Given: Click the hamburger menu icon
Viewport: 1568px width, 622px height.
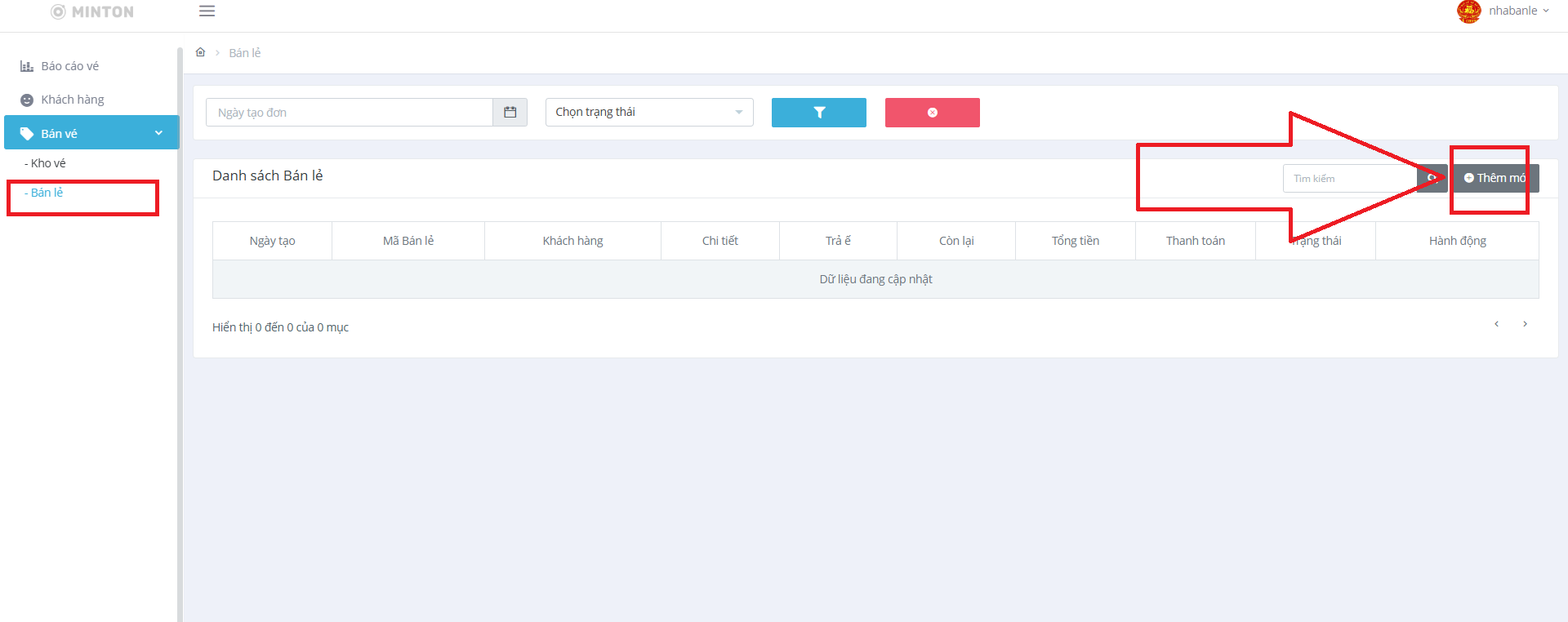Looking at the screenshot, I should (x=207, y=11).
